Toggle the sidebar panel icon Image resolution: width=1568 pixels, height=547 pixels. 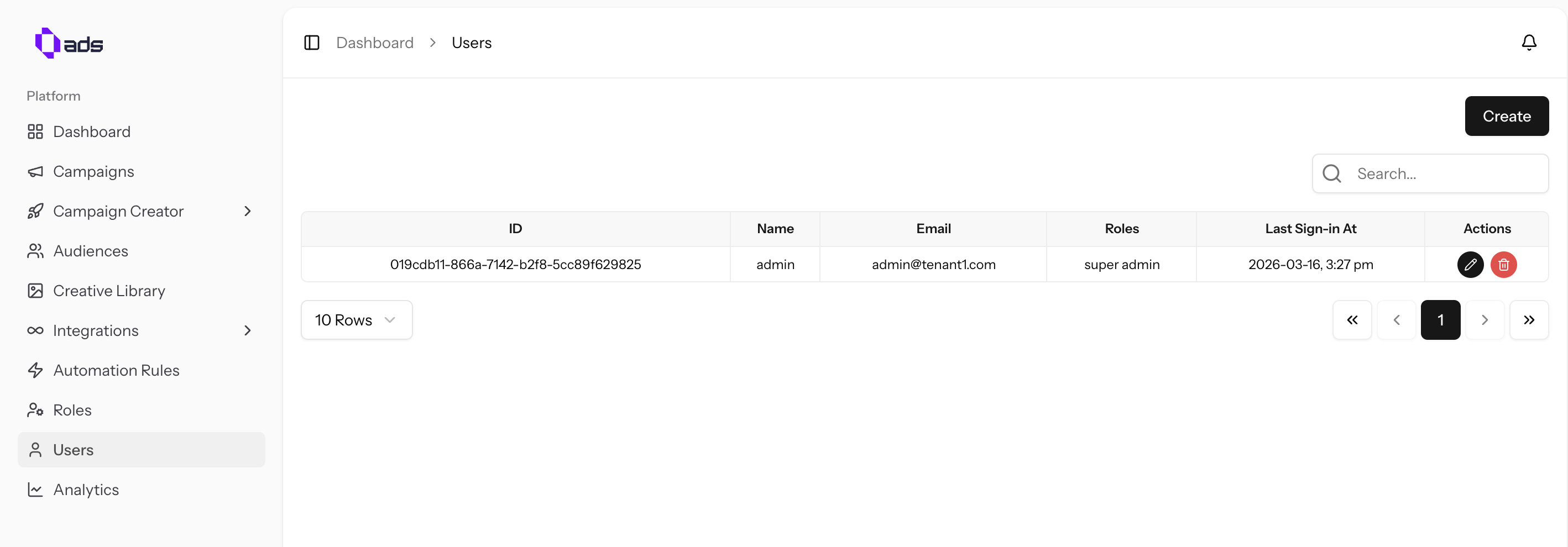(312, 43)
